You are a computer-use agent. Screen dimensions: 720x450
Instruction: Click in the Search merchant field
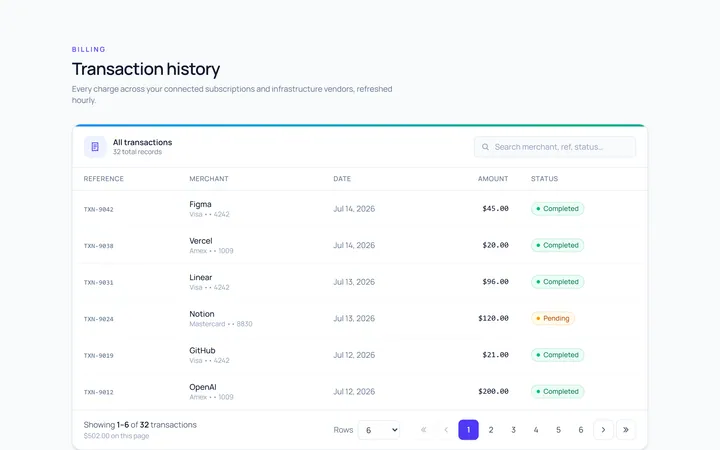pos(555,147)
